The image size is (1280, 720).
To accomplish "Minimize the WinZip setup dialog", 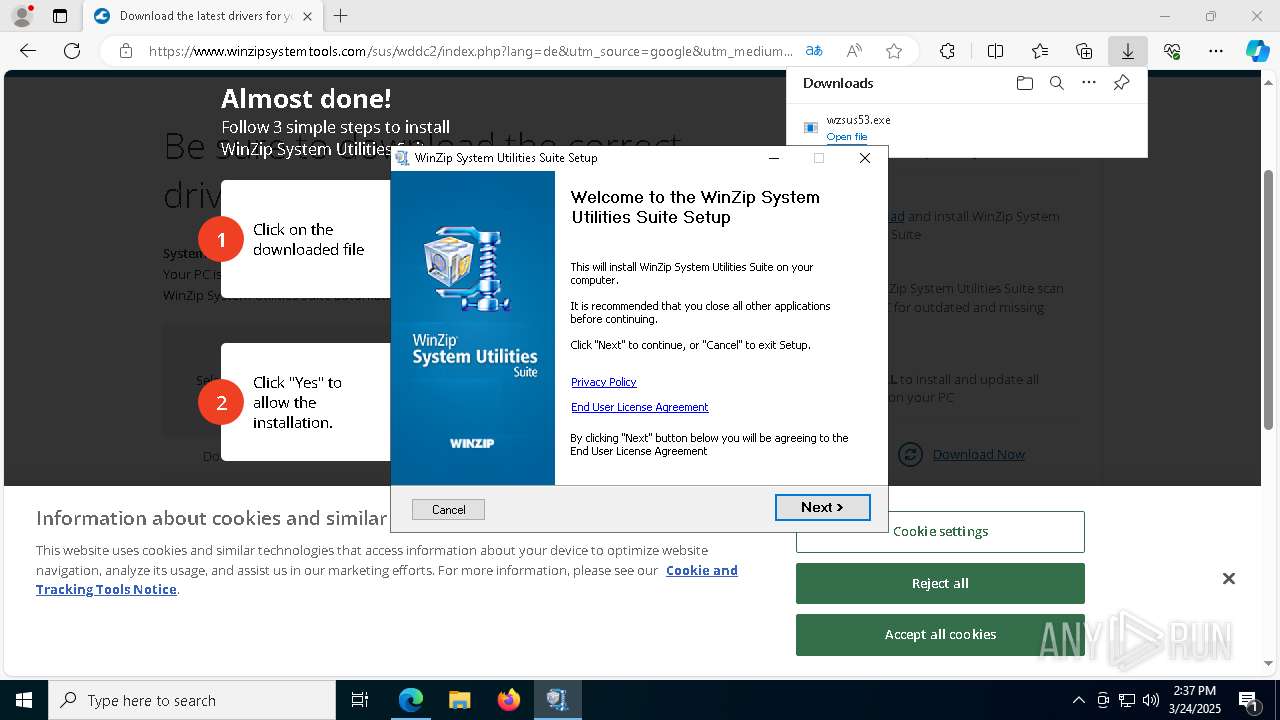I will [774, 158].
